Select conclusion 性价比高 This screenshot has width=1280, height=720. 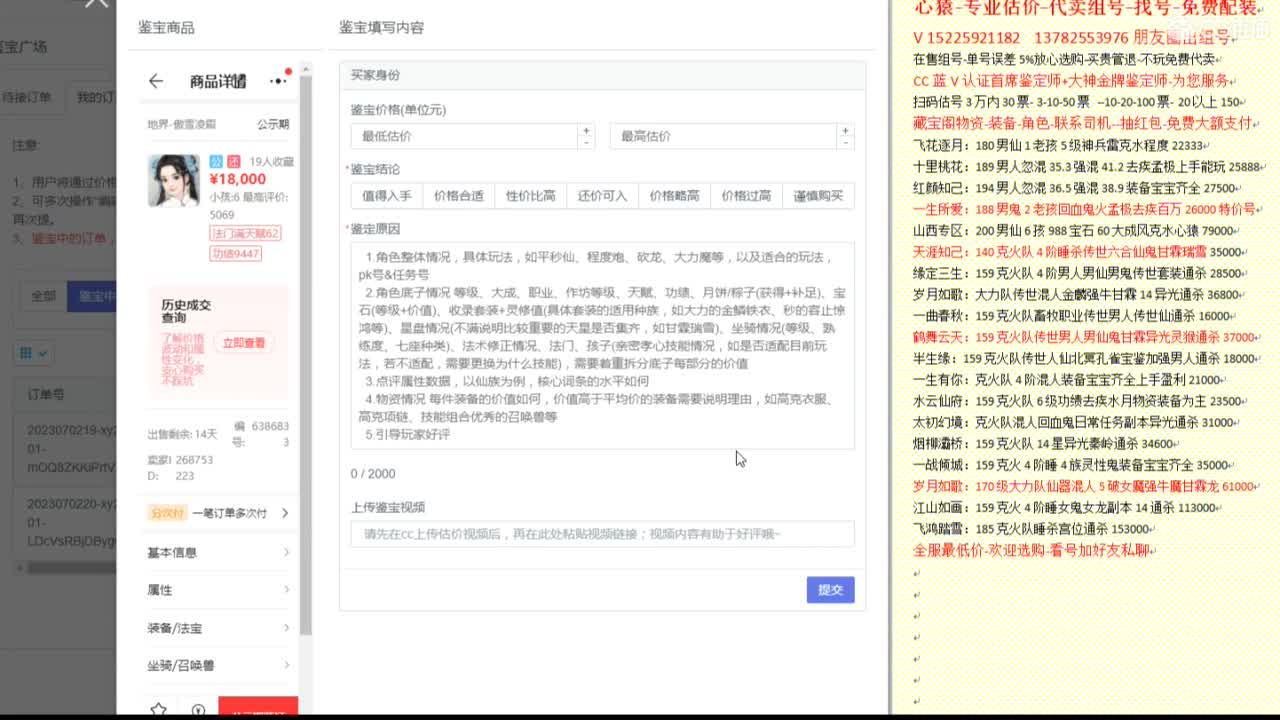531,196
